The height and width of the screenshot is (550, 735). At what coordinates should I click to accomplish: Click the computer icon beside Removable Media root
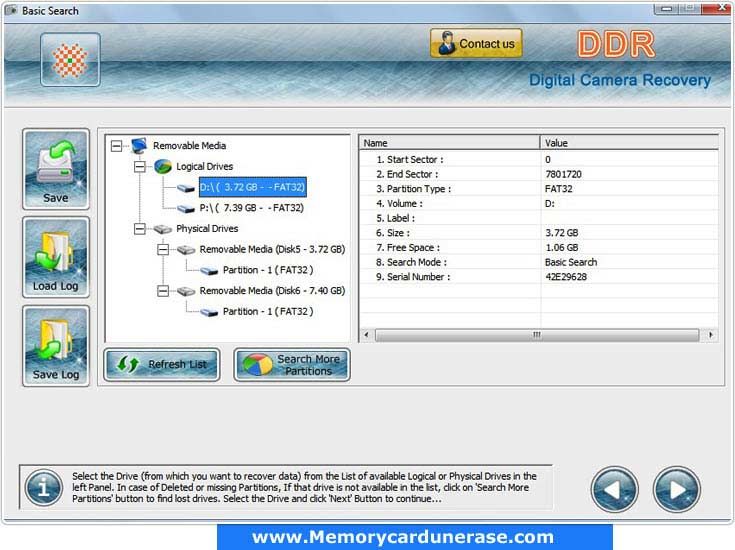pyautogui.click(x=139, y=146)
